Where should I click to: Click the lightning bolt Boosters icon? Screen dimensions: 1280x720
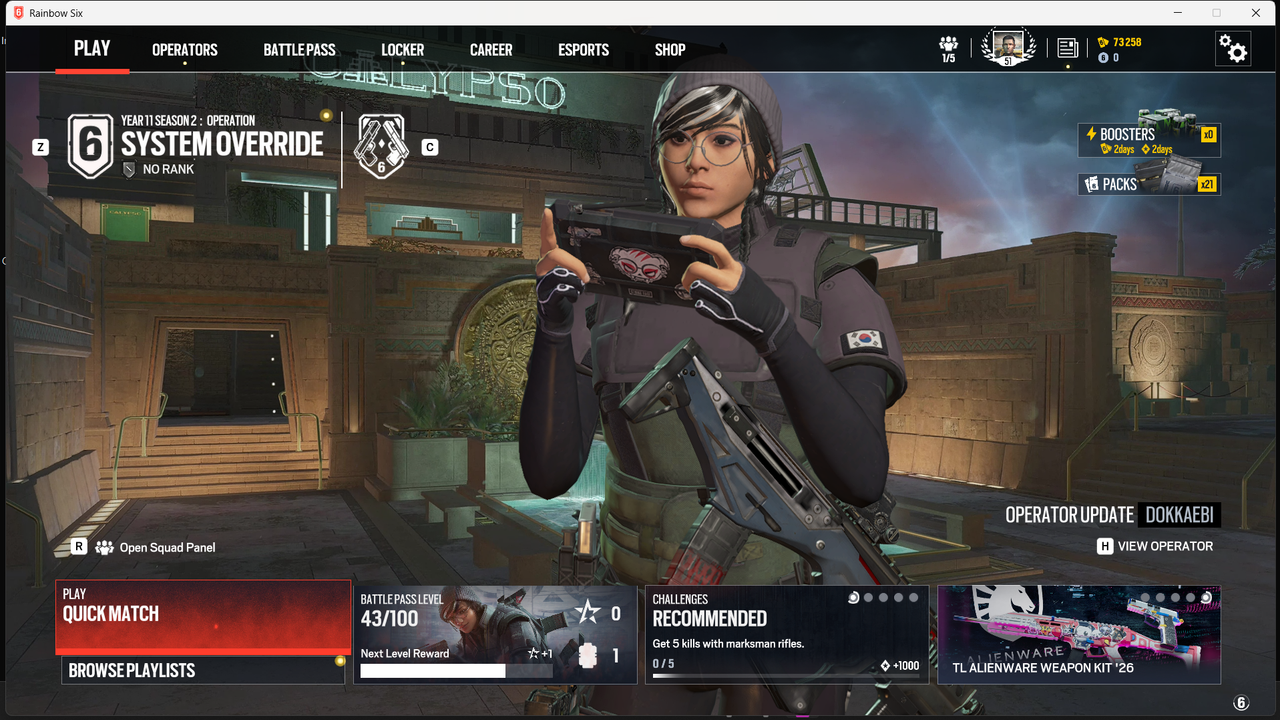tap(1091, 134)
